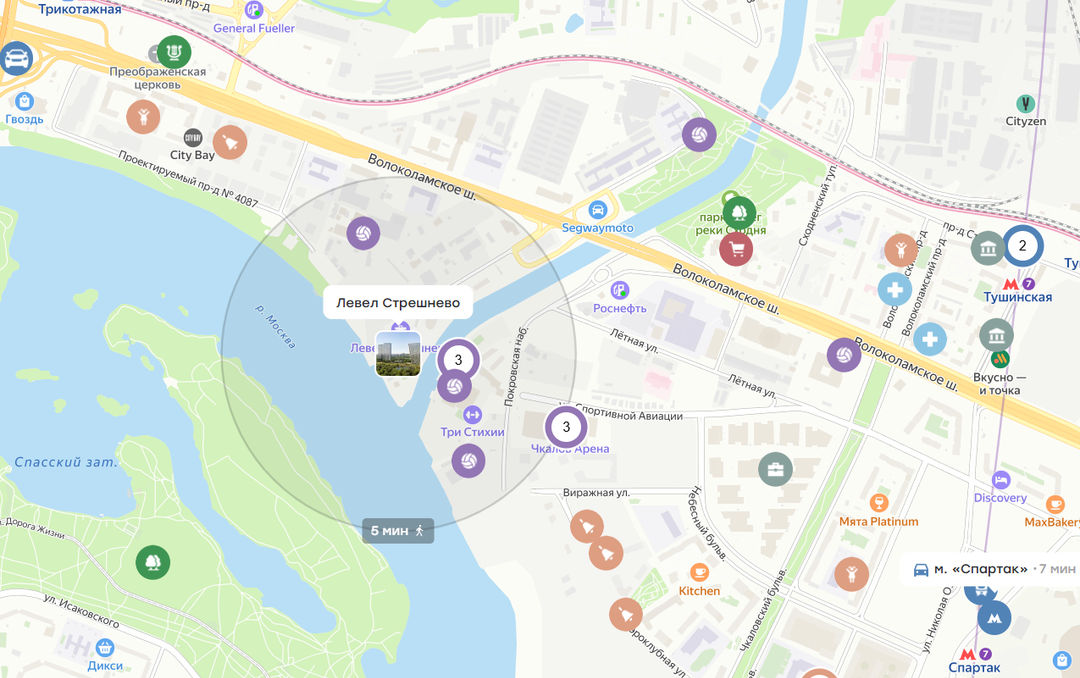Select the red shopping cart marker
This screenshot has height=678, width=1080.
[x=736, y=249]
